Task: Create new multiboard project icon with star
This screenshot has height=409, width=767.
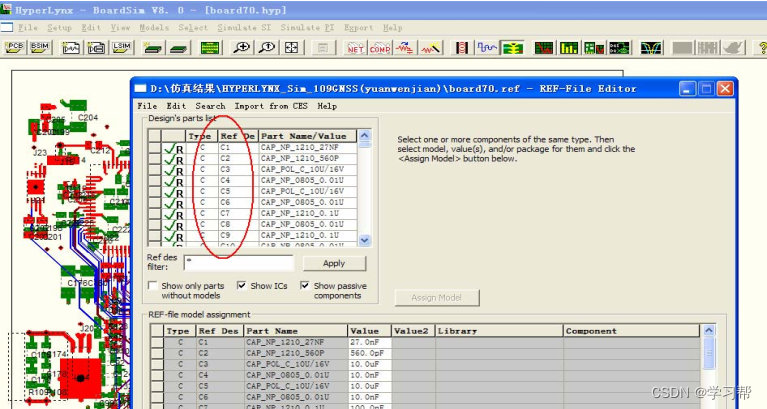Action: (x=152, y=47)
